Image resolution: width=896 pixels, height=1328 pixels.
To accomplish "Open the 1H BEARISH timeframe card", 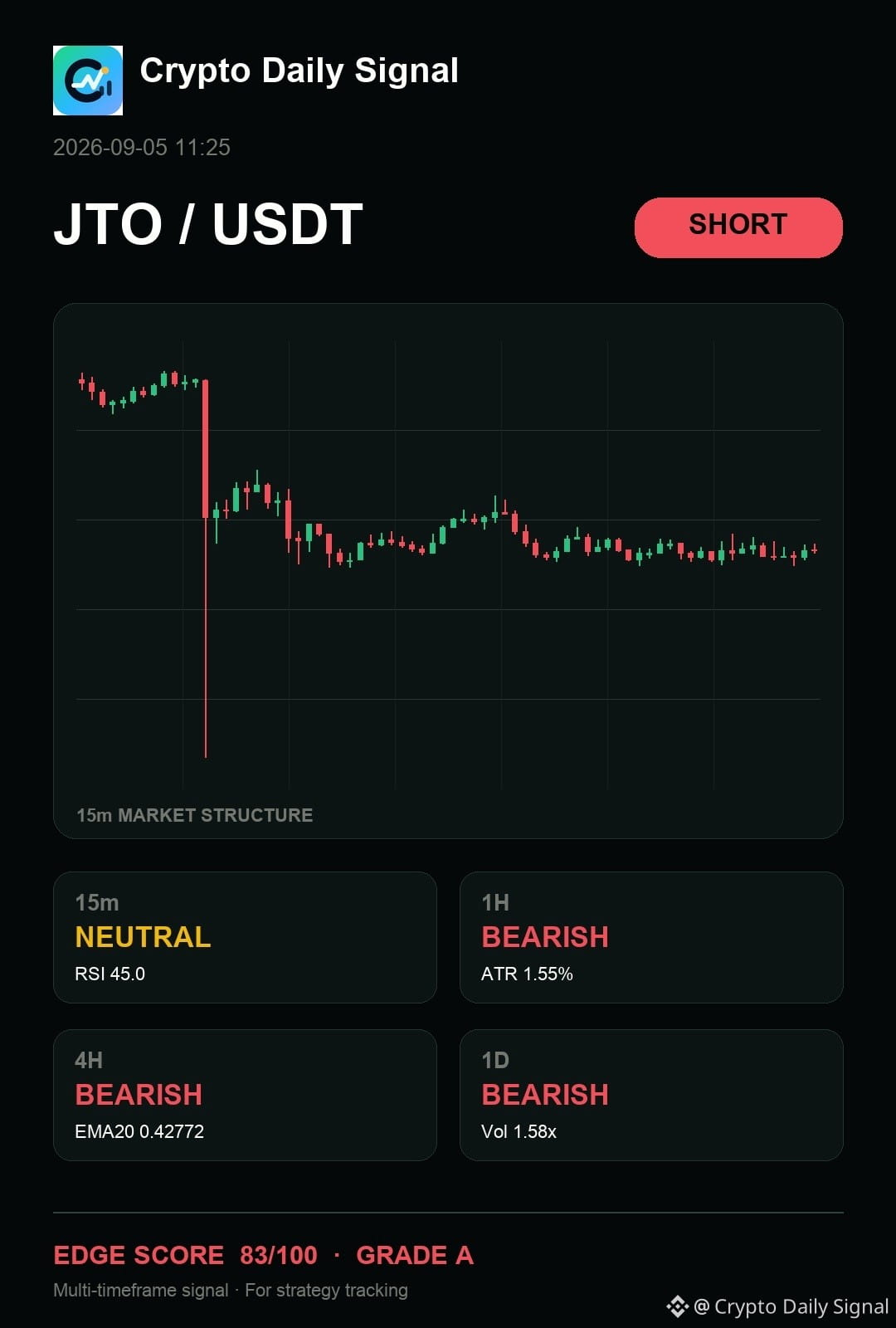I will click(x=651, y=937).
